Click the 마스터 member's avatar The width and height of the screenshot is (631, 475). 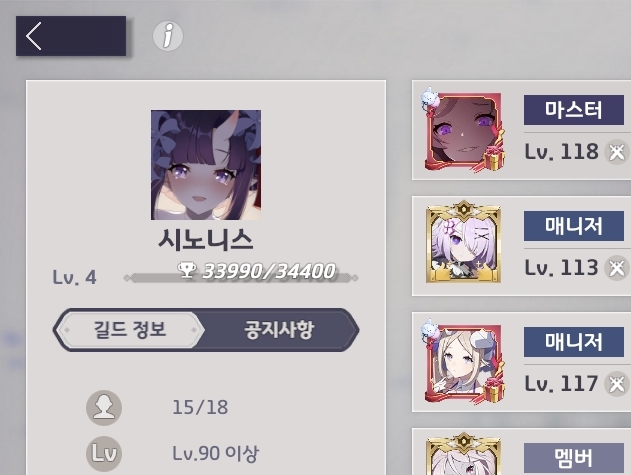[x=463, y=130]
